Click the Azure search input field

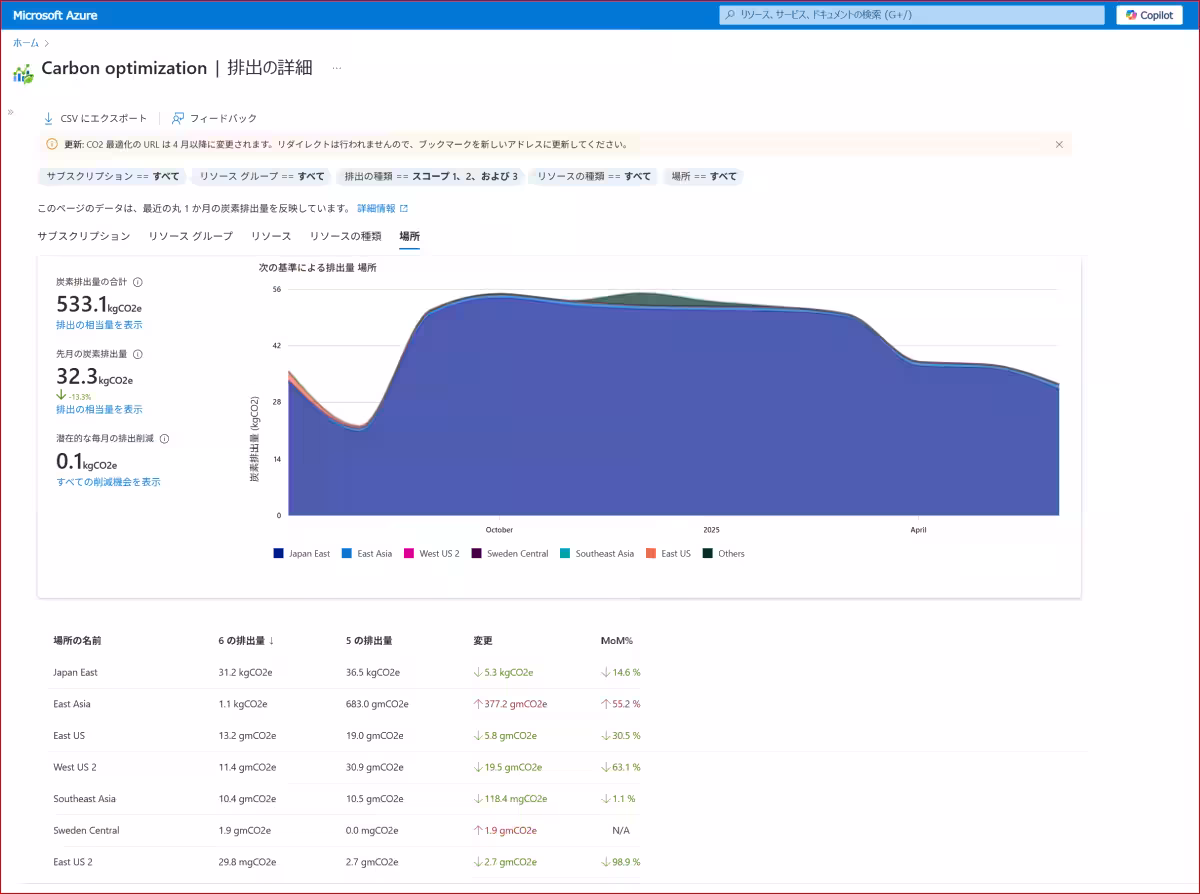910,15
